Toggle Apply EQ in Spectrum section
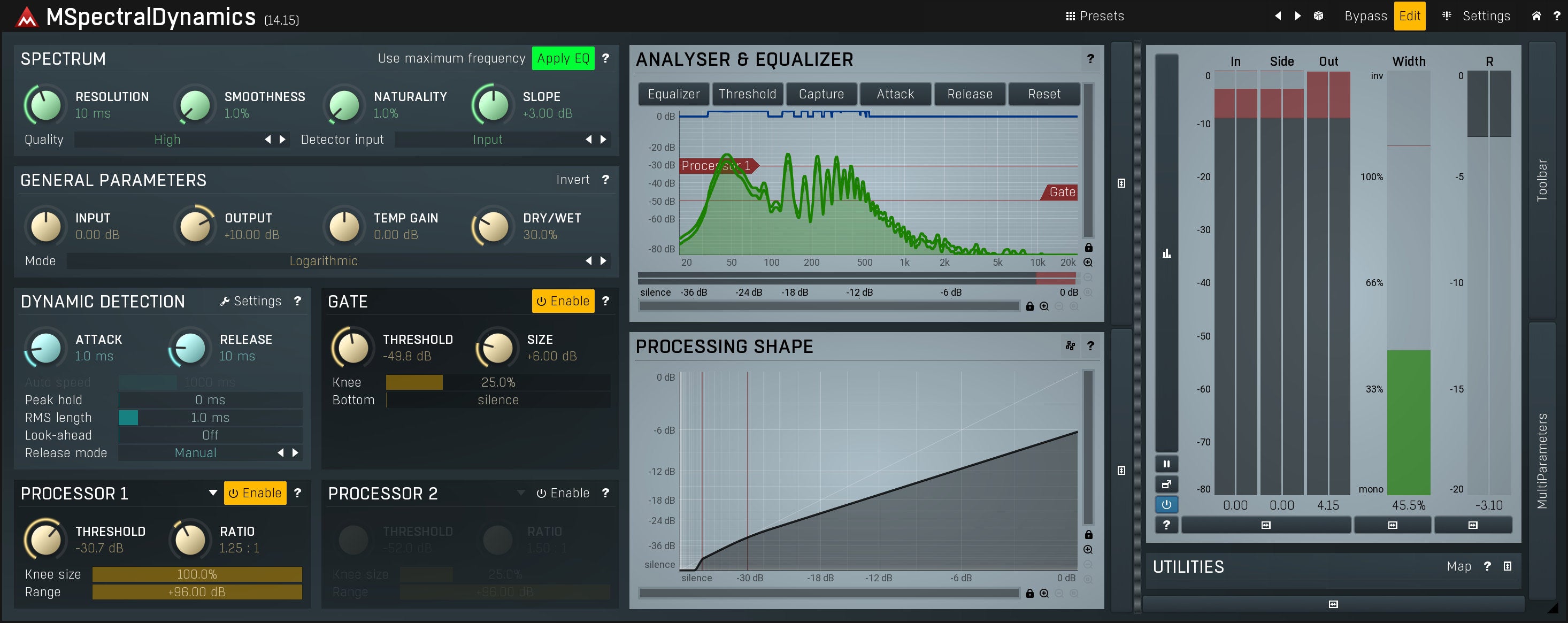The image size is (1568, 623). (x=563, y=58)
